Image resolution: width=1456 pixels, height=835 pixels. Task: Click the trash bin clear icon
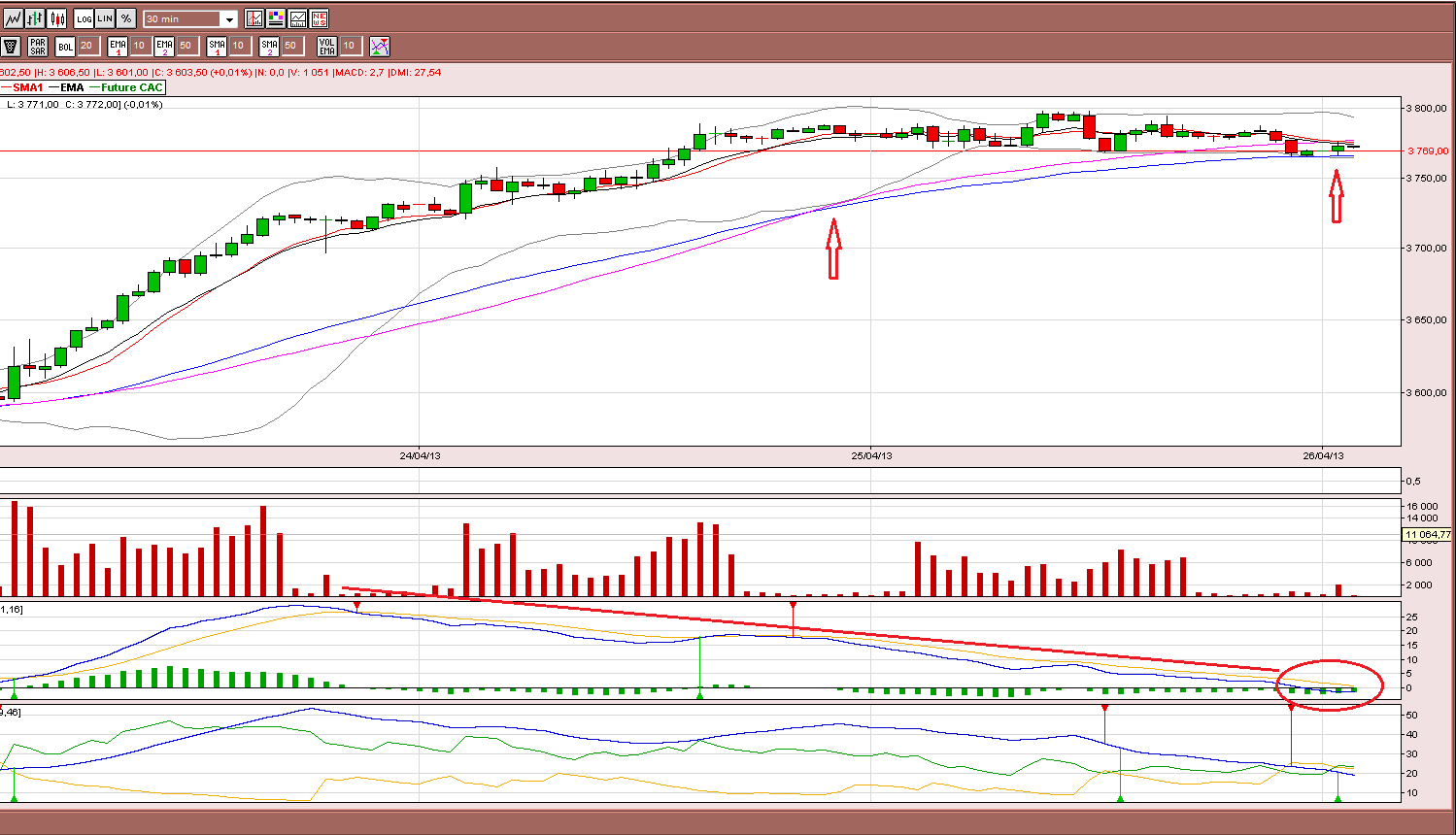[x=11, y=46]
